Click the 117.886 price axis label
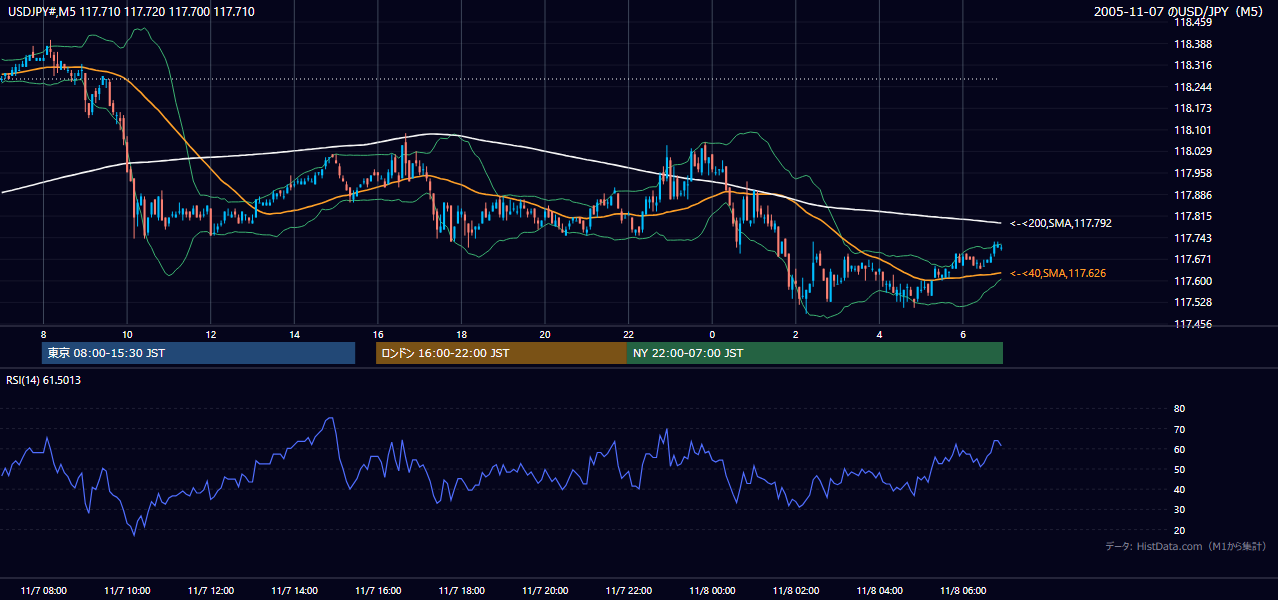 1192,195
